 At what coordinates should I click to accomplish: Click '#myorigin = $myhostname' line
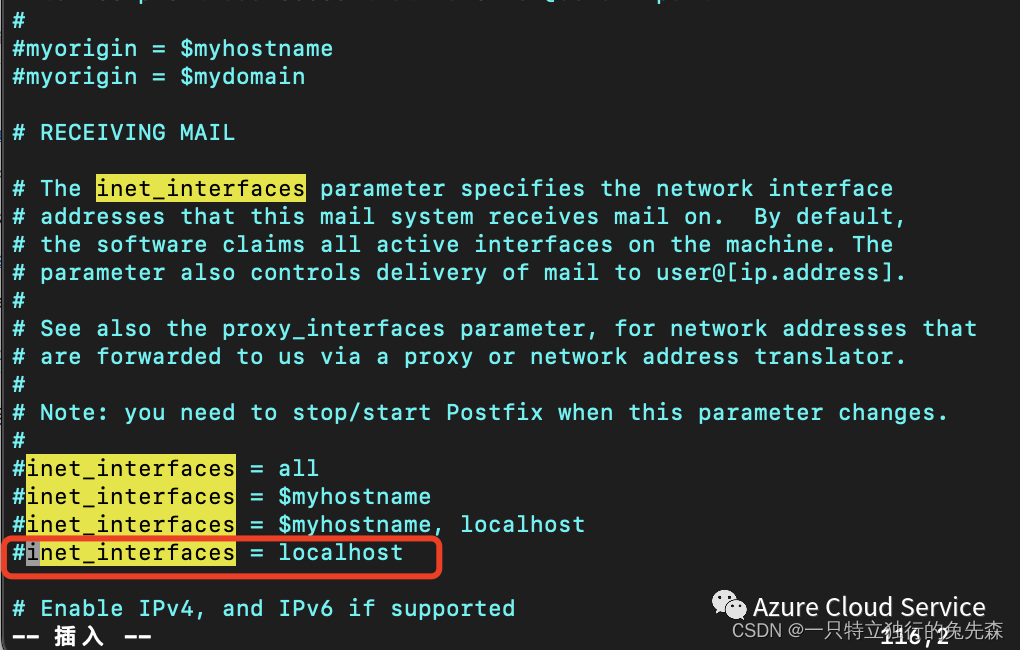click(x=172, y=49)
